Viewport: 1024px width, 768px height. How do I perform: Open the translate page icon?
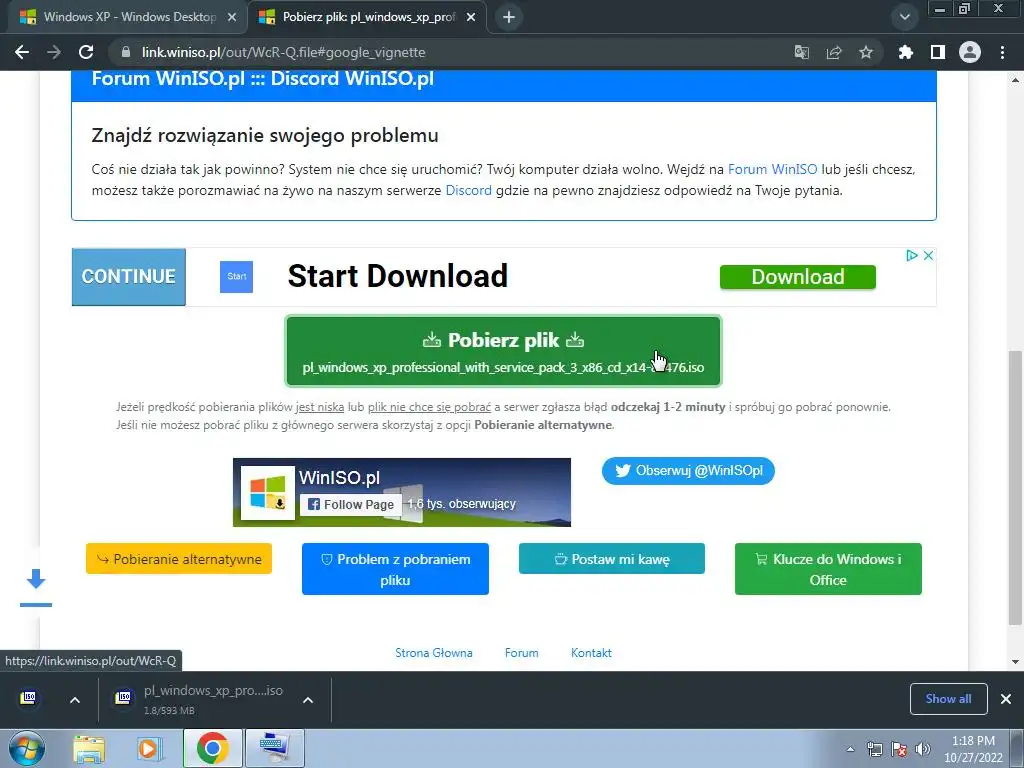tap(801, 52)
